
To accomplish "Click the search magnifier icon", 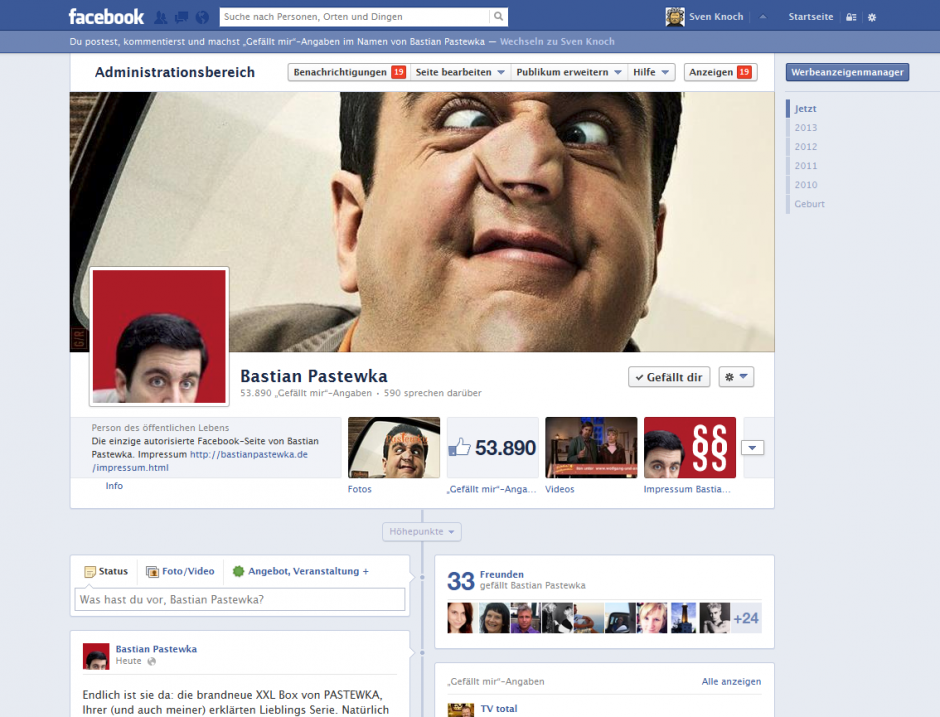I will tap(498, 17).
